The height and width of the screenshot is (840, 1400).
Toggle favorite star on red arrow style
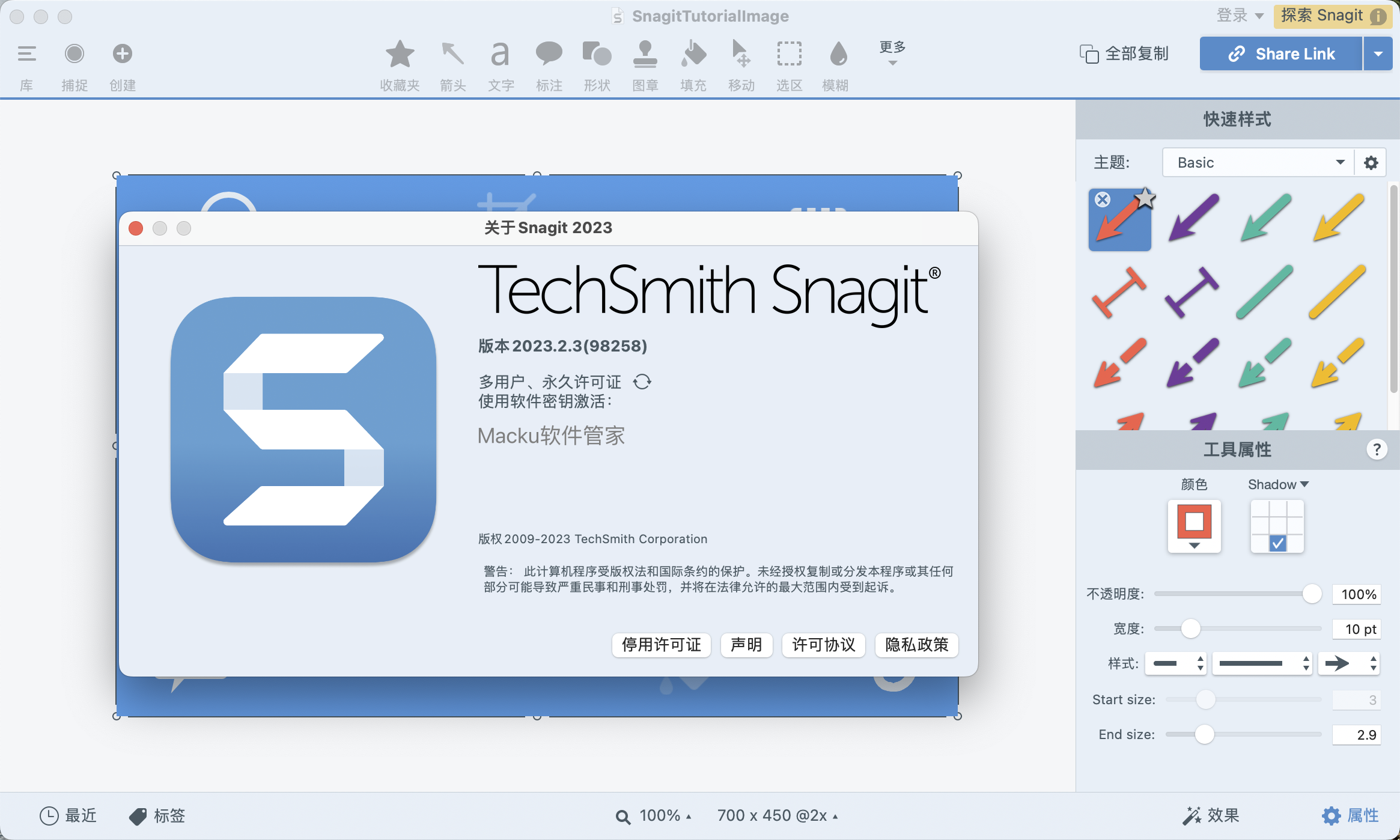pyautogui.click(x=1145, y=198)
